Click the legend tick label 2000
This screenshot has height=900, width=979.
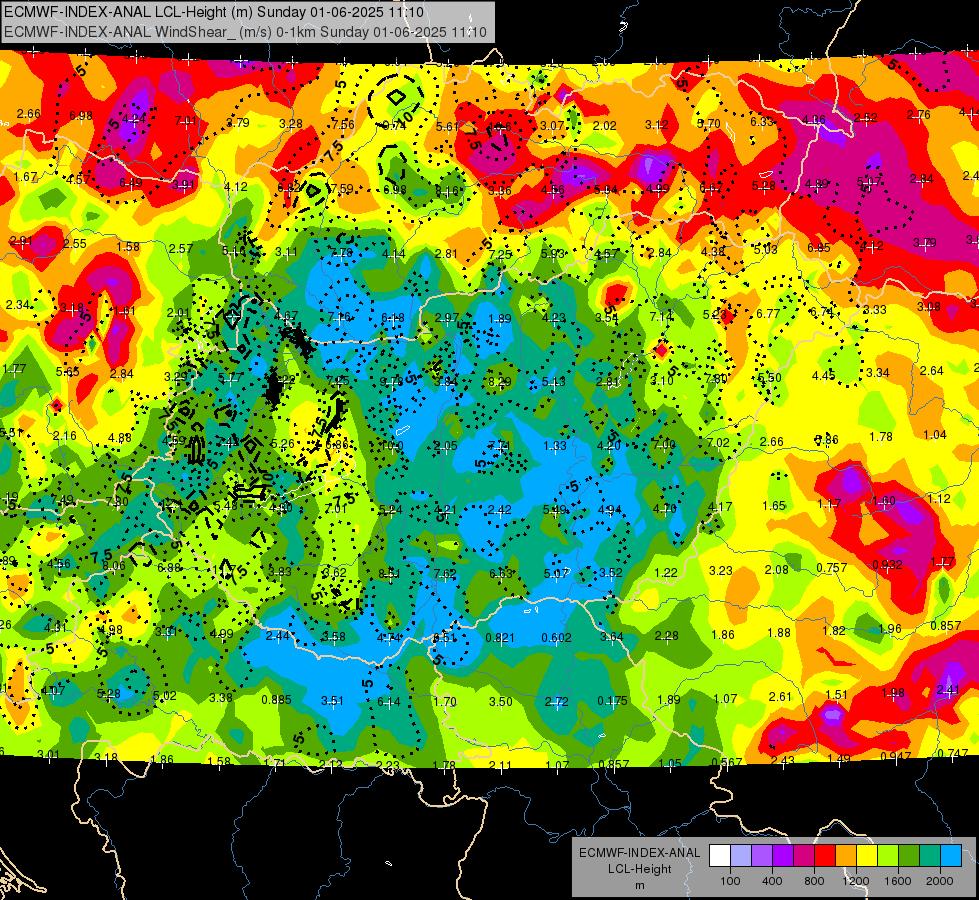(939, 881)
